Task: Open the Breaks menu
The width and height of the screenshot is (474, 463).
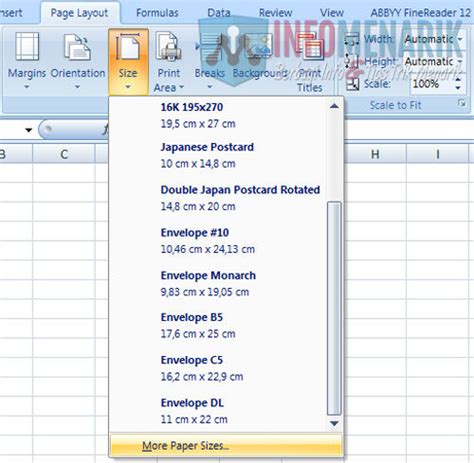Action: (x=210, y=62)
